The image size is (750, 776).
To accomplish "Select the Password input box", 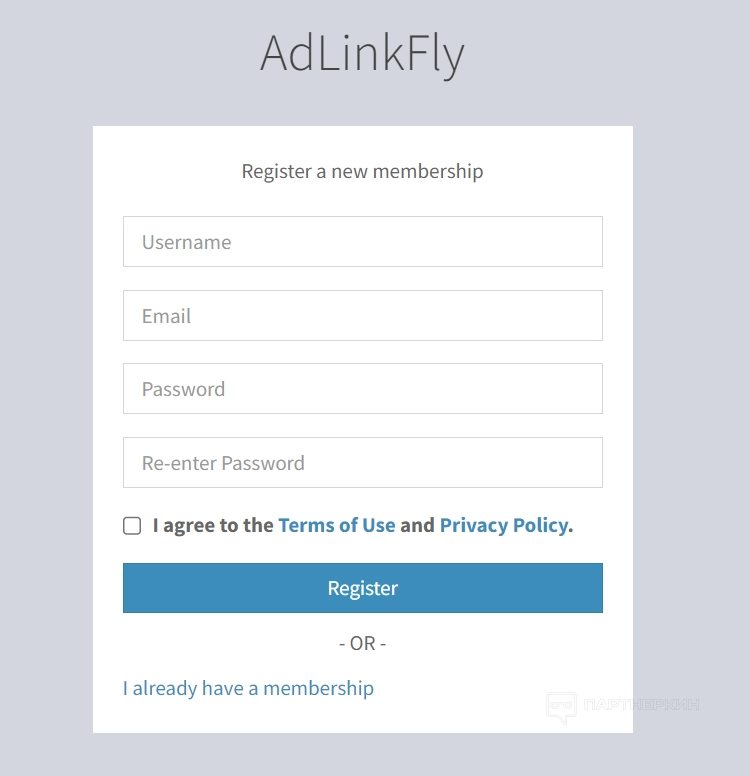I will [x=362, y=389].
